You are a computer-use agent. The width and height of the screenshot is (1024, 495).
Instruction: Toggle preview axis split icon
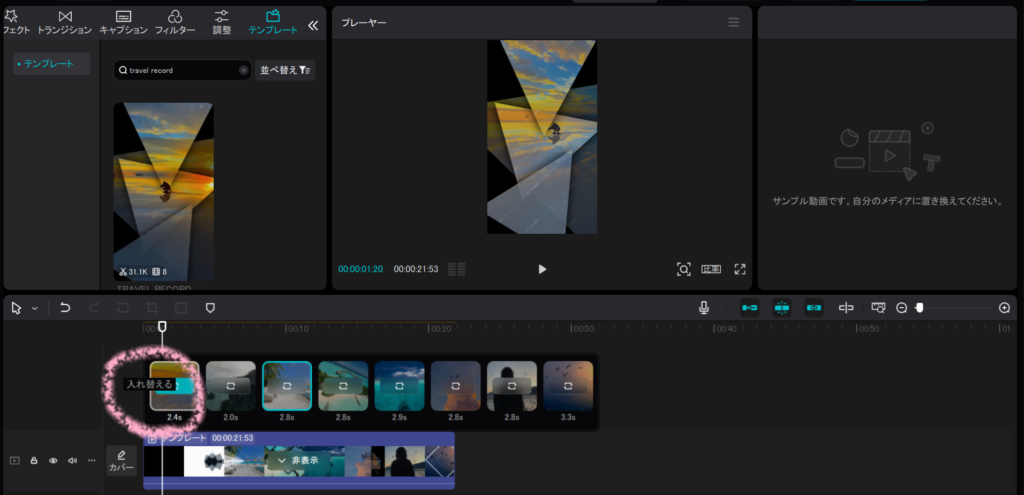tap(846, 308)
